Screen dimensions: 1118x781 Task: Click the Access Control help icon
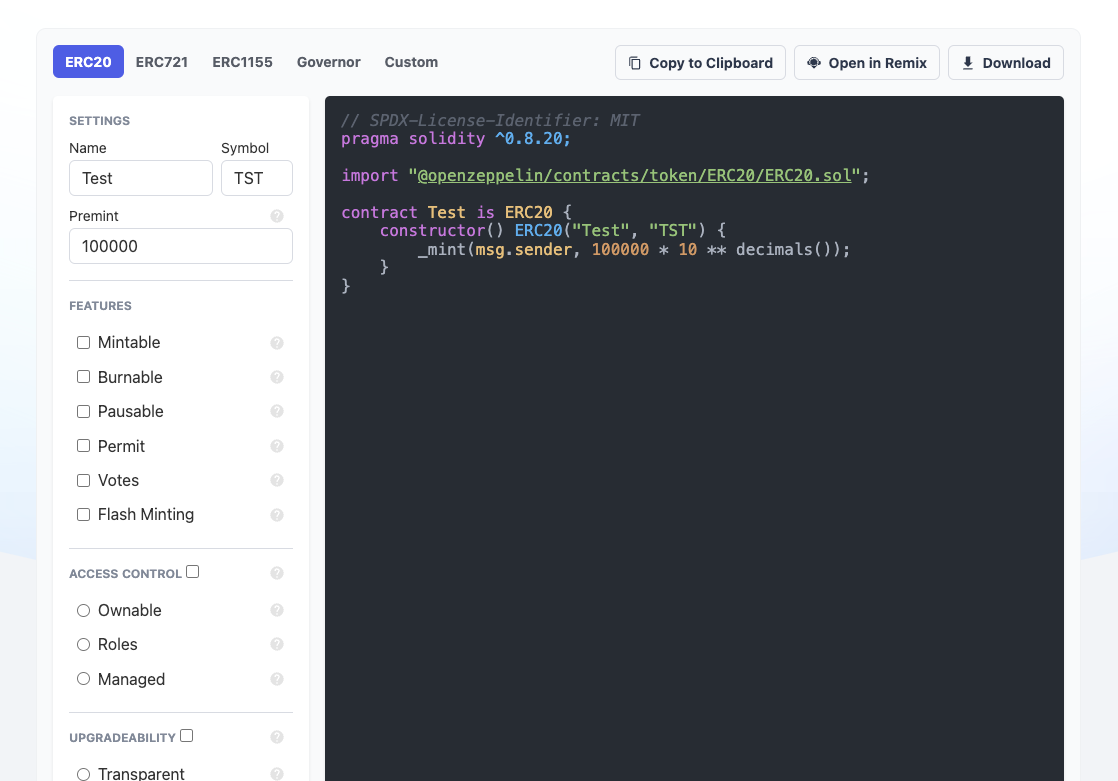pos(277,573)
